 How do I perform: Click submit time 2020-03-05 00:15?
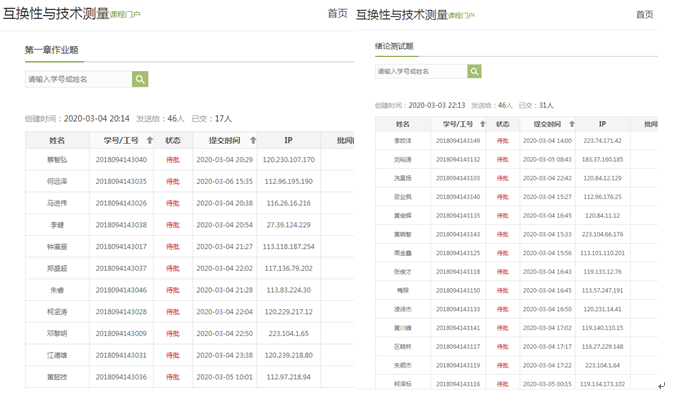547,384
